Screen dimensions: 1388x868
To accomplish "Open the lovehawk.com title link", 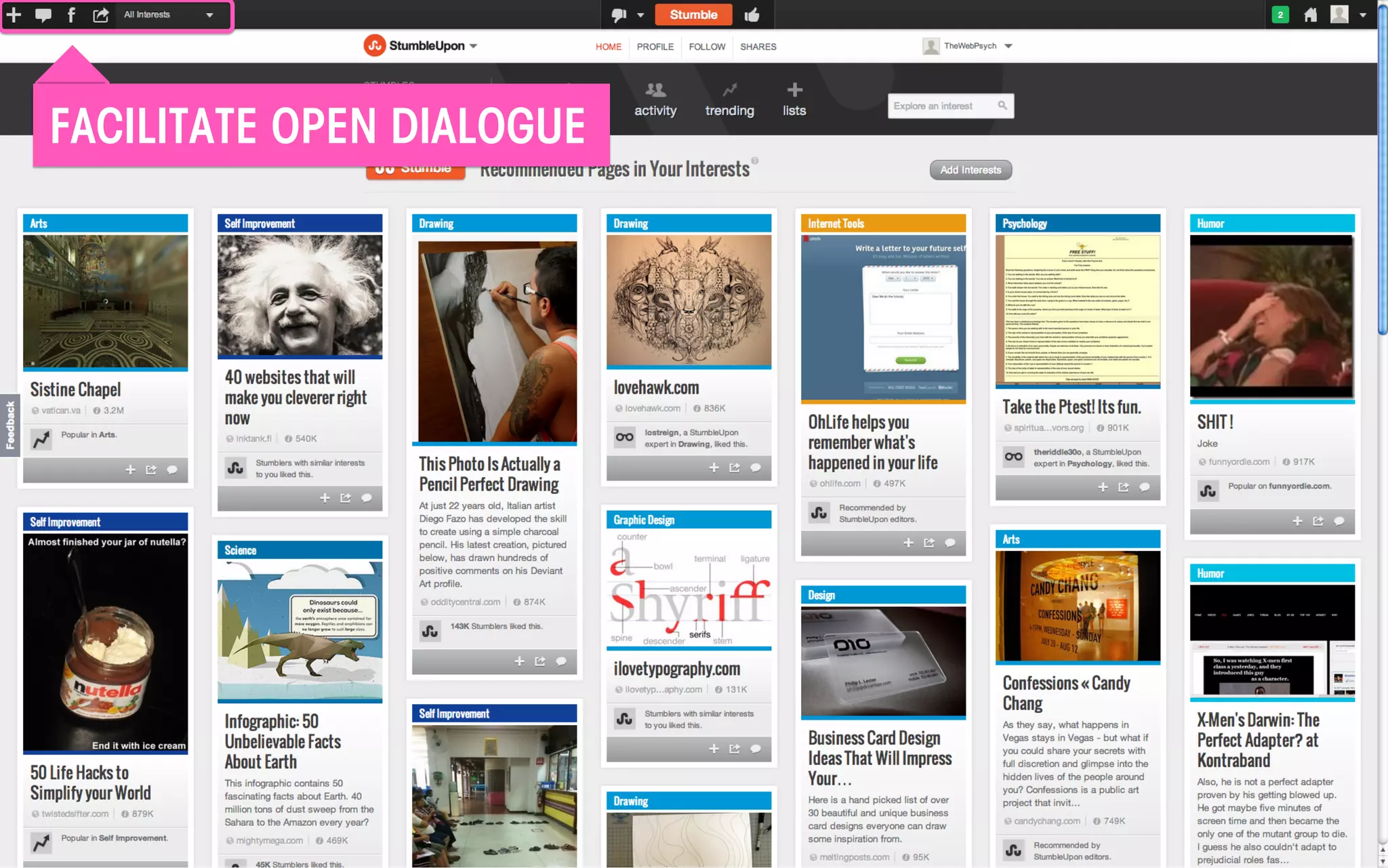I will (x=656, y=388).
